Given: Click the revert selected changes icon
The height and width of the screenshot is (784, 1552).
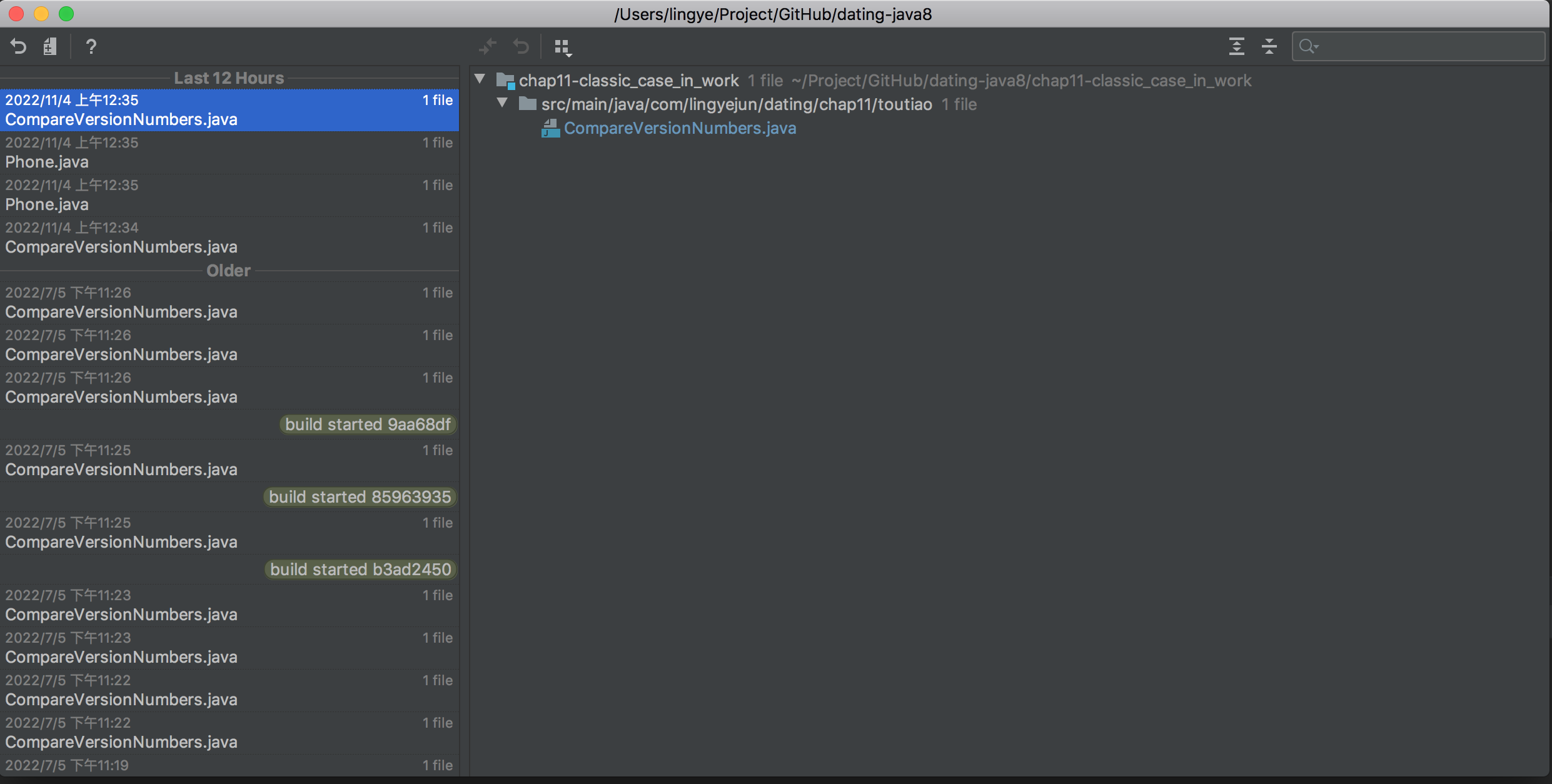Looking at the screenshot, I should 521,47.
